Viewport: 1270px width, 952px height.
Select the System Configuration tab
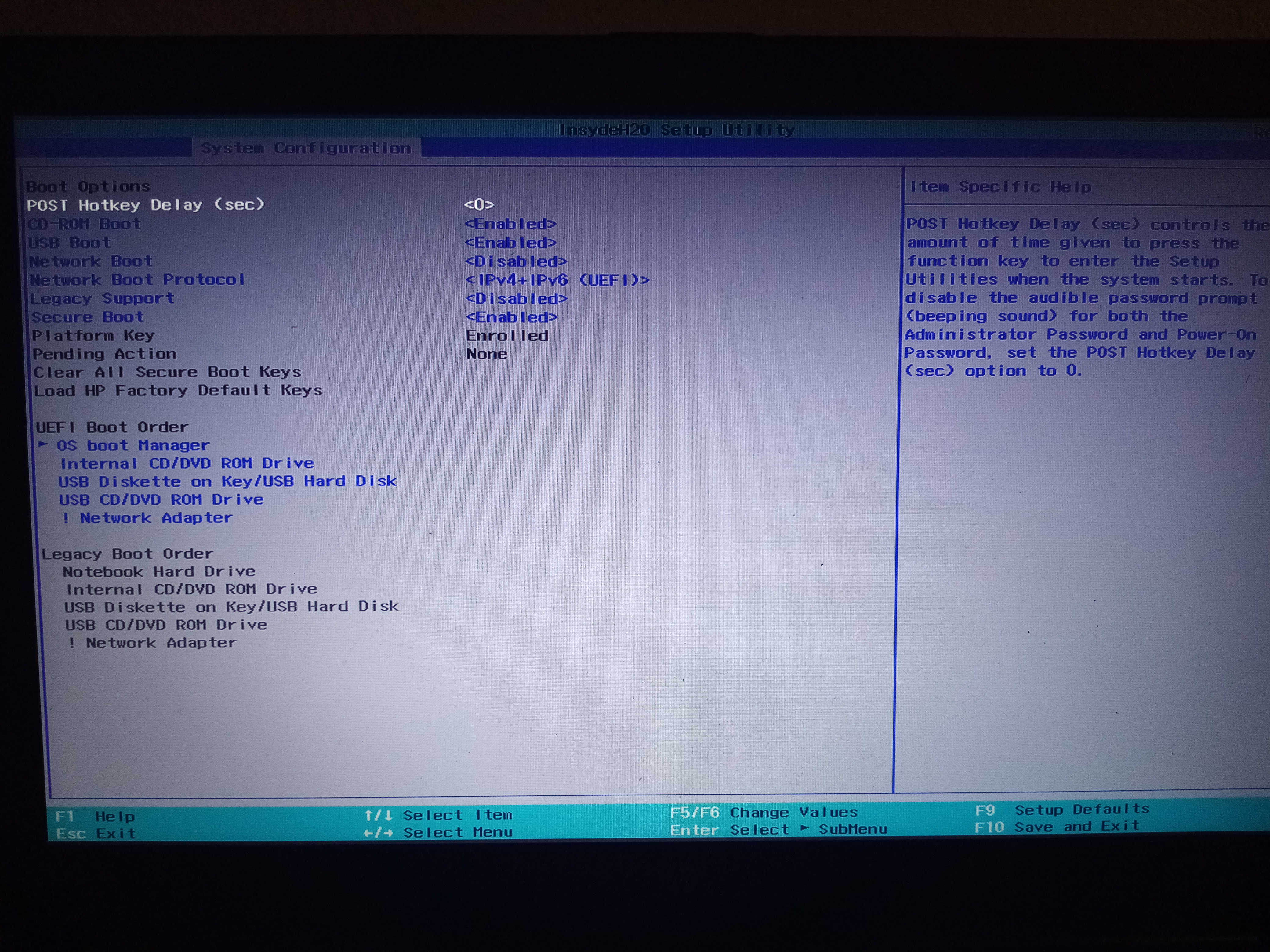[306, 148]
